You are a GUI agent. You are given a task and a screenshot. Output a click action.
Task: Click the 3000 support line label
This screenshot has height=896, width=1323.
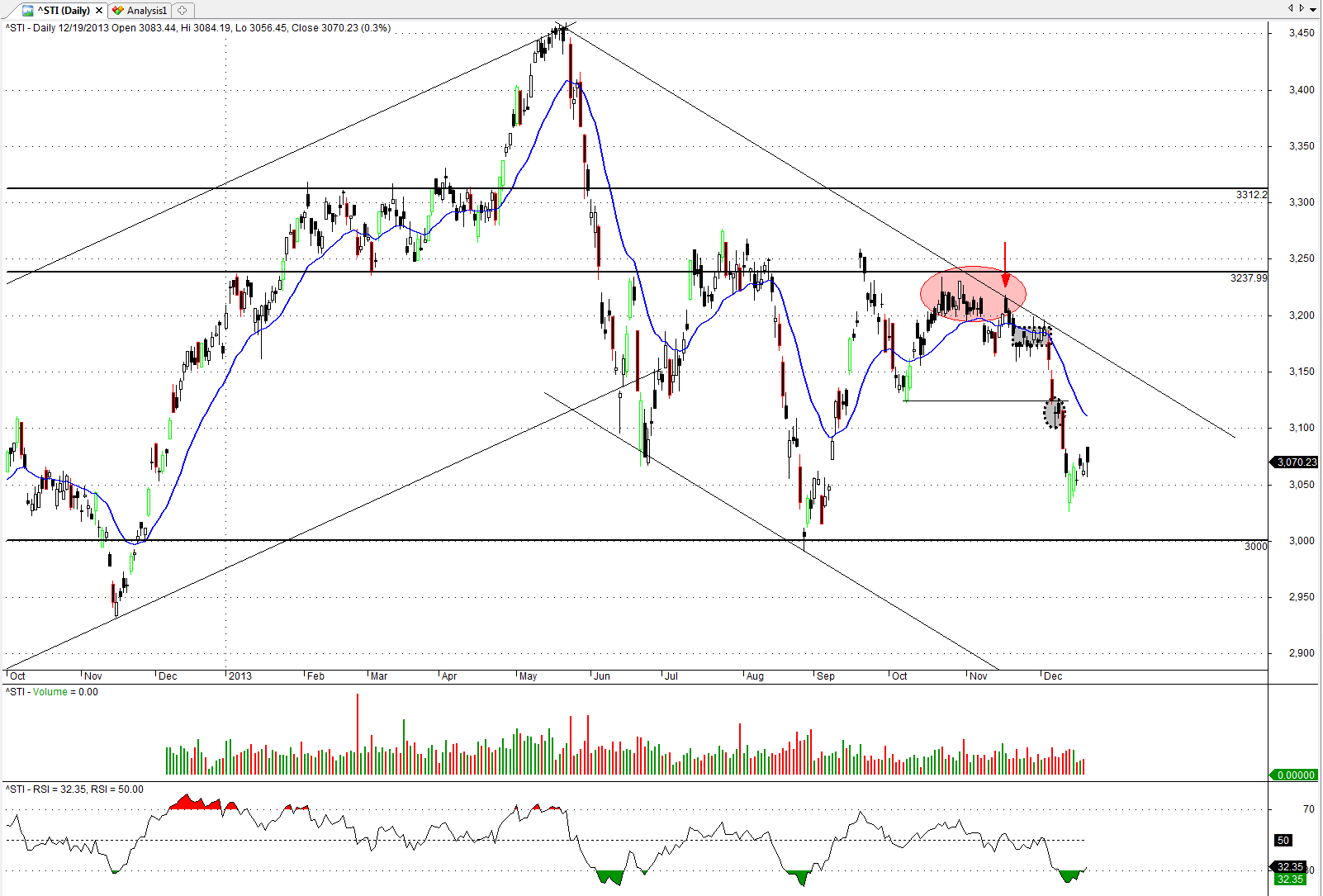click(1254, 547)
